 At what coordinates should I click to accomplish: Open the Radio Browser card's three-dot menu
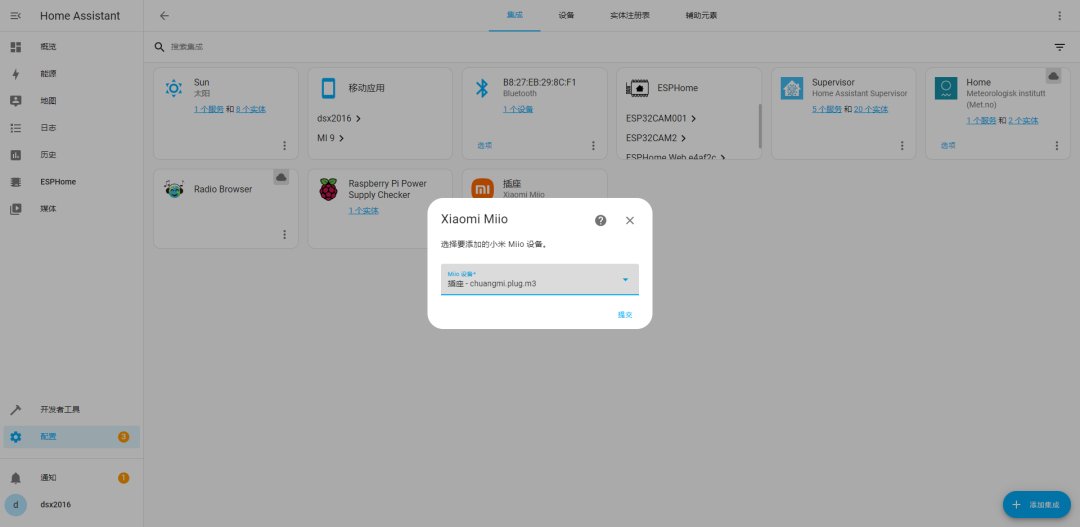(284, 234)
